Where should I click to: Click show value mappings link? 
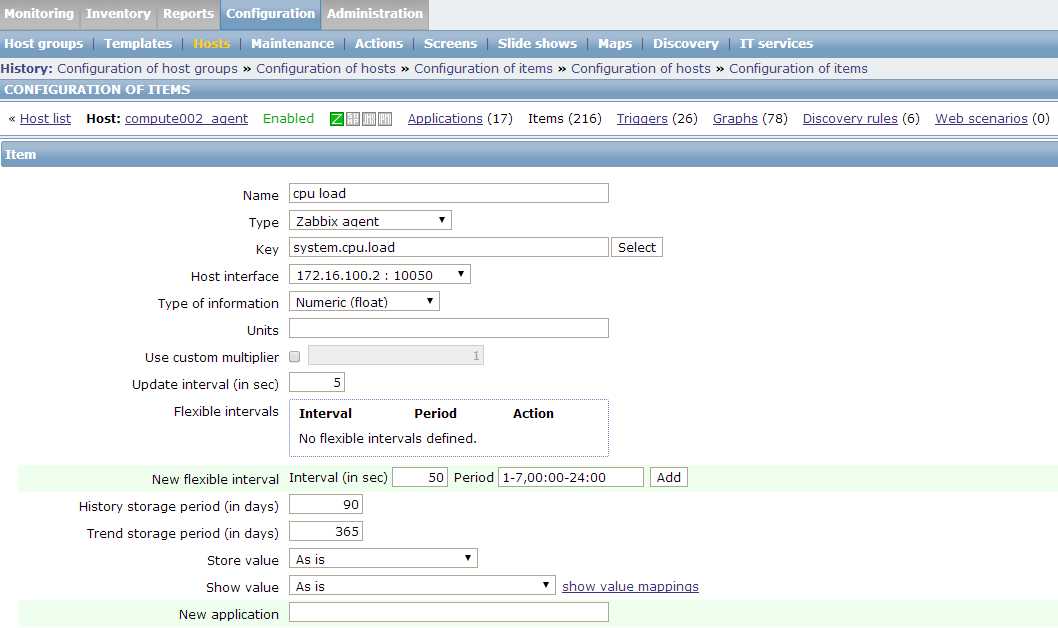point(630,587)
